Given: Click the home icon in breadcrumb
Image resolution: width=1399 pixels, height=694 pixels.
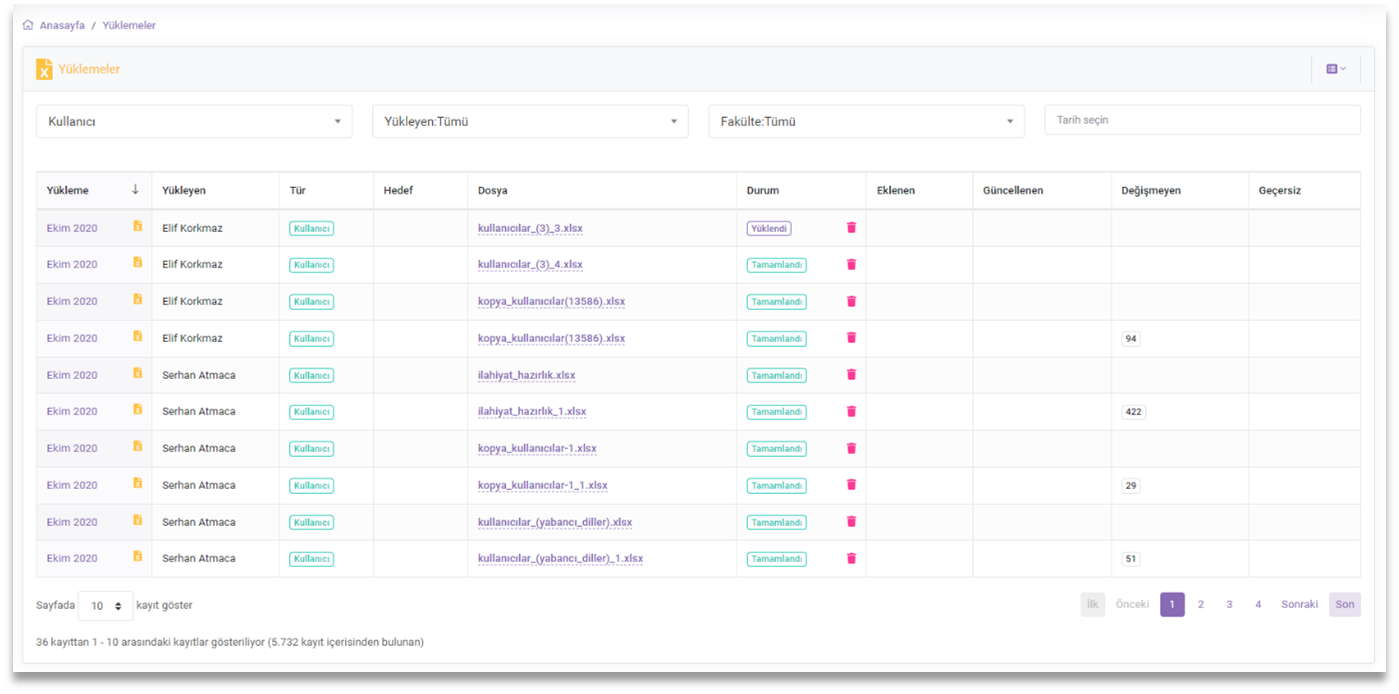Looking at the screenshot, I should (x=28, y=25).
